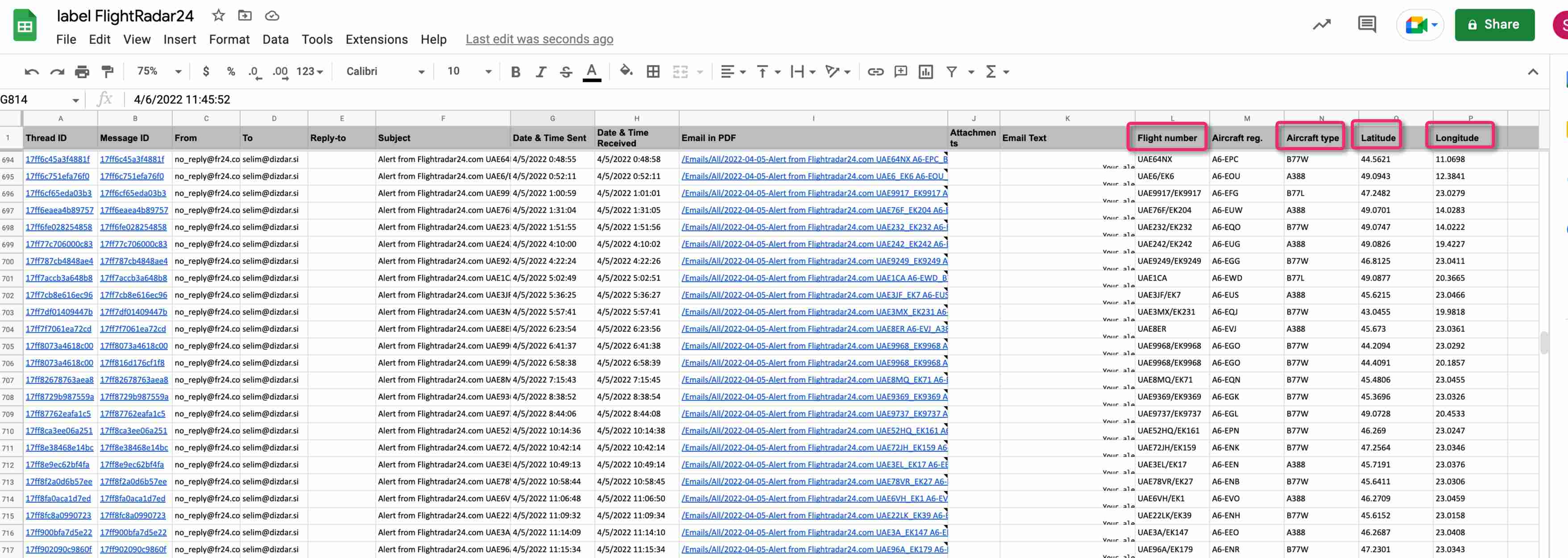Open the Data menu
1568x558 pixels.
(275, 40)
